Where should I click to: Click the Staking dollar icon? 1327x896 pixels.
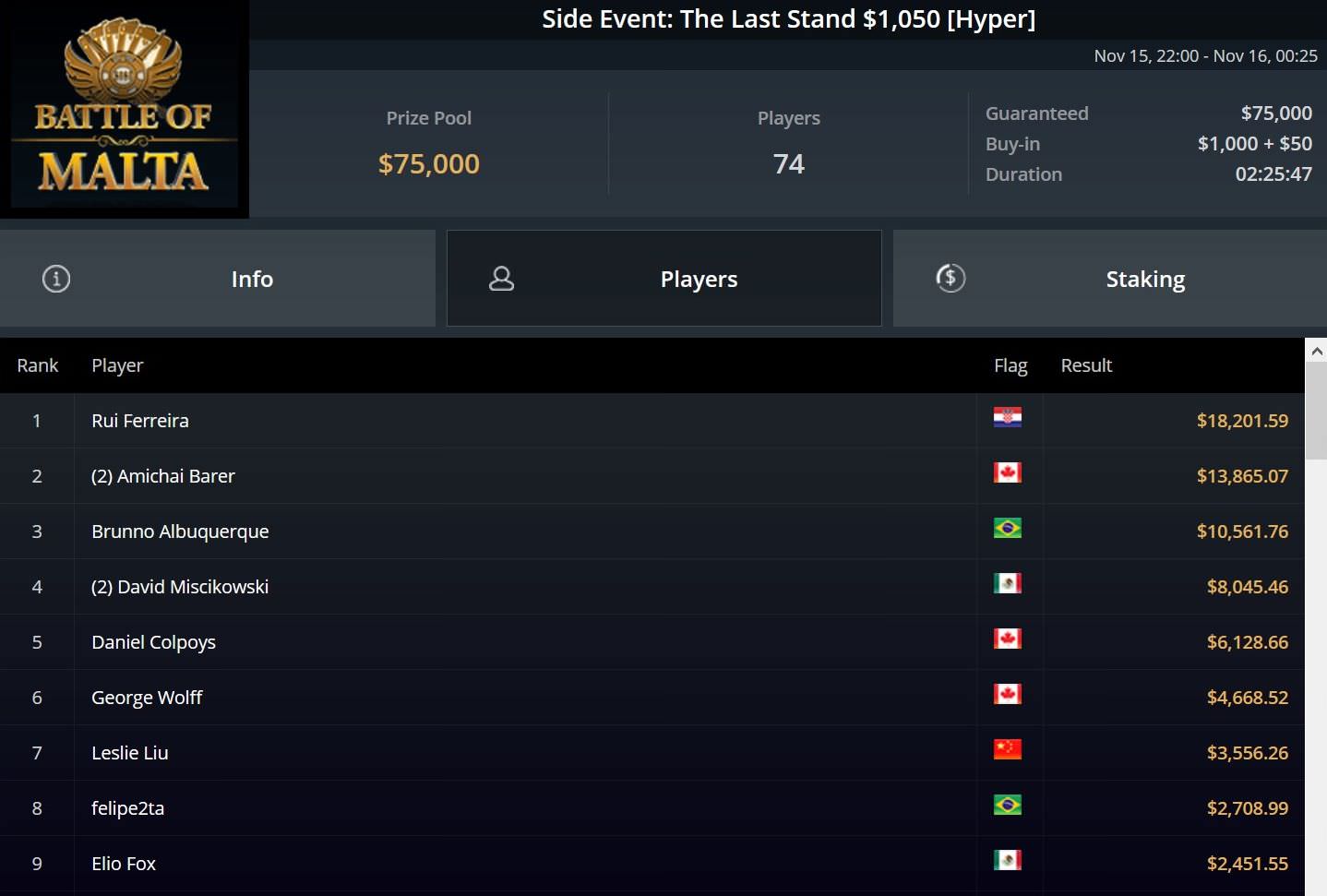(x=950, y=279)
